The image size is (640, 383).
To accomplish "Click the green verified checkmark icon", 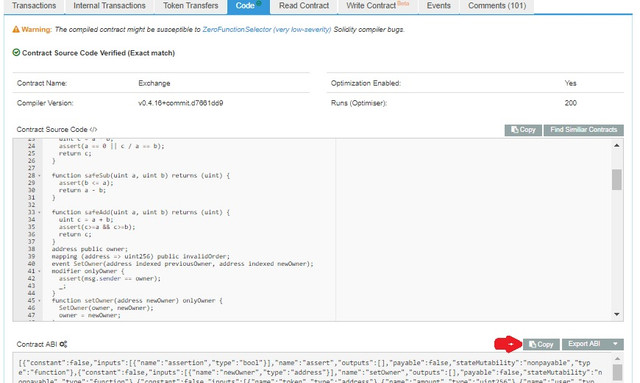I will [x=16, y=53].
